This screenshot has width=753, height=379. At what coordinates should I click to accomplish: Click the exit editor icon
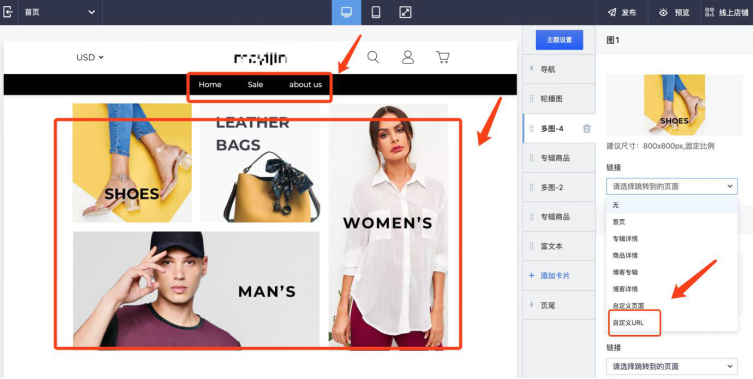[x=8, y=12]
